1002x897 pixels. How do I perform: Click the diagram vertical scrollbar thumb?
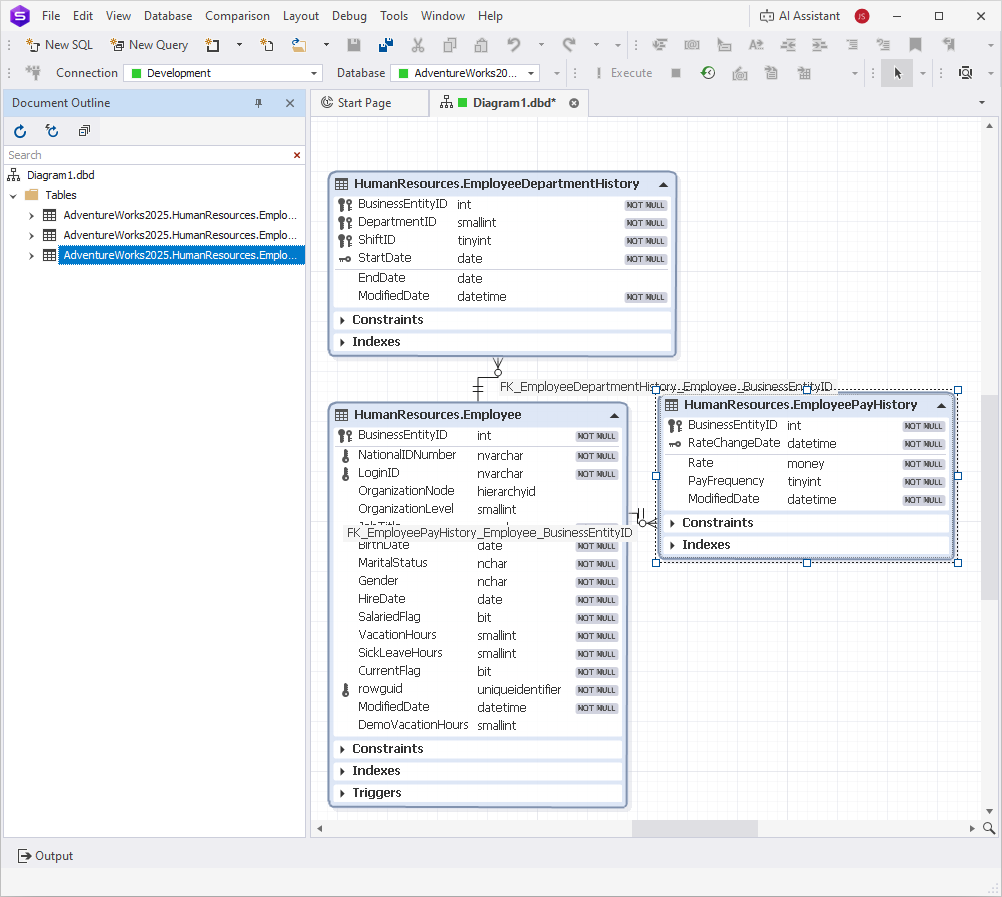989,497
